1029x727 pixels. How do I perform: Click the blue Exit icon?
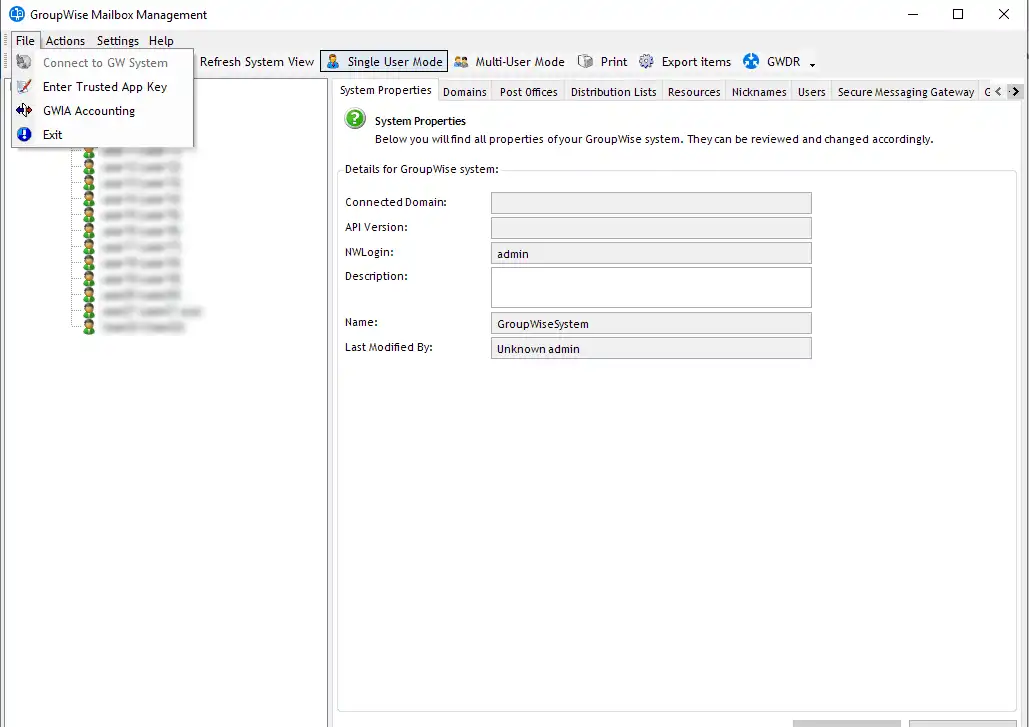[25, 135]
